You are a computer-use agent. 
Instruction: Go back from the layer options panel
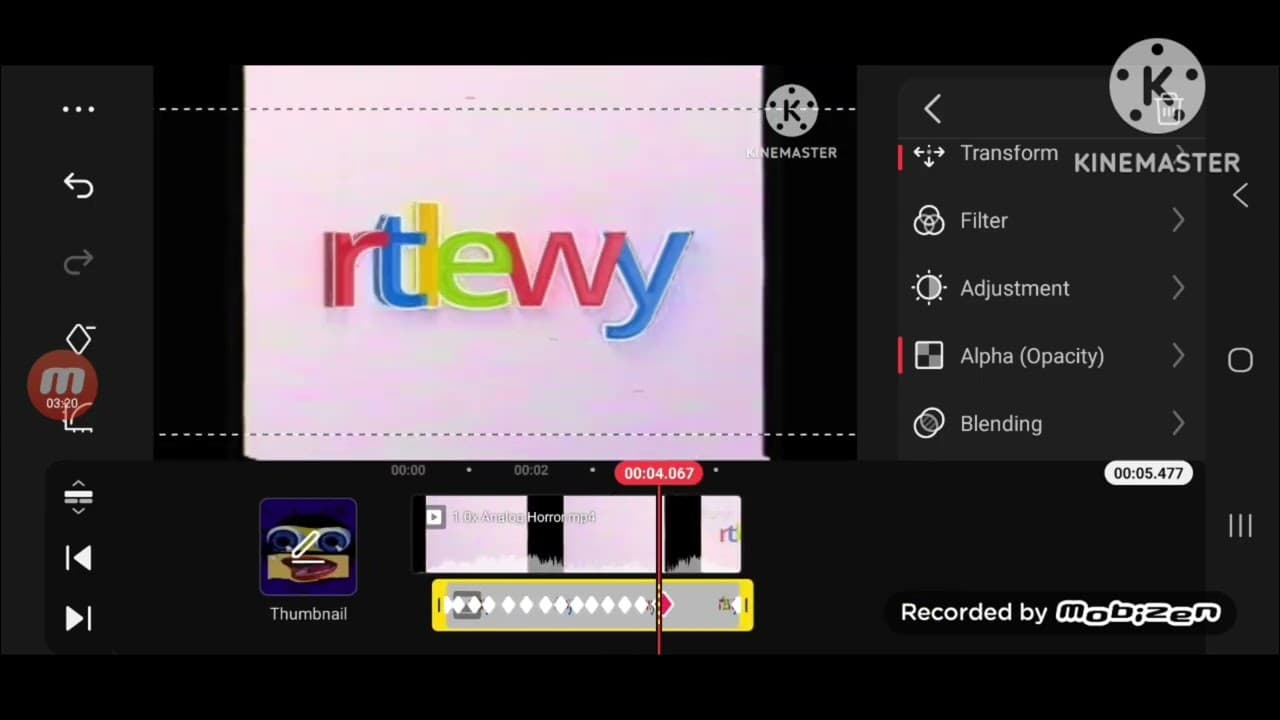point(932,109)
